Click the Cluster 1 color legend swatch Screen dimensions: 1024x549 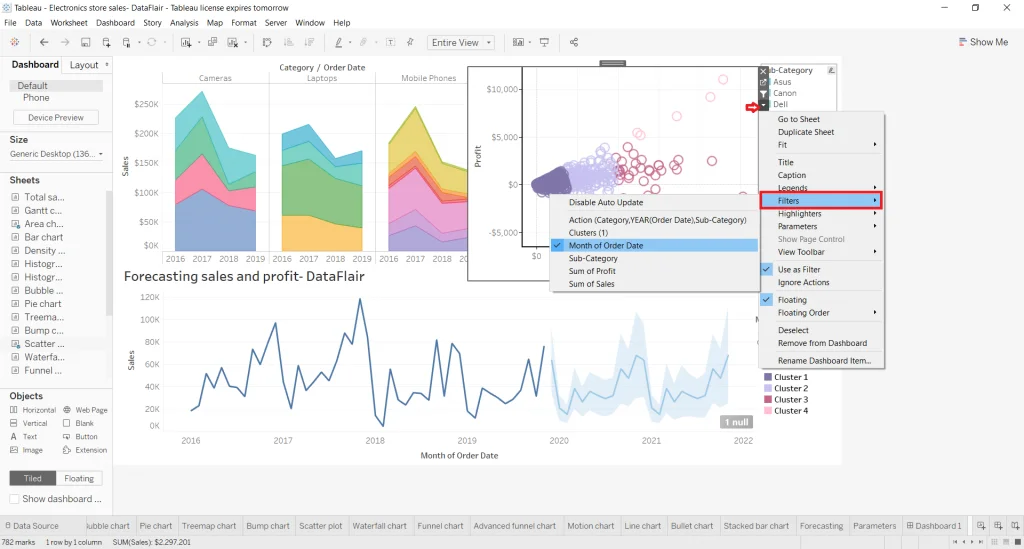pos(768,377)
